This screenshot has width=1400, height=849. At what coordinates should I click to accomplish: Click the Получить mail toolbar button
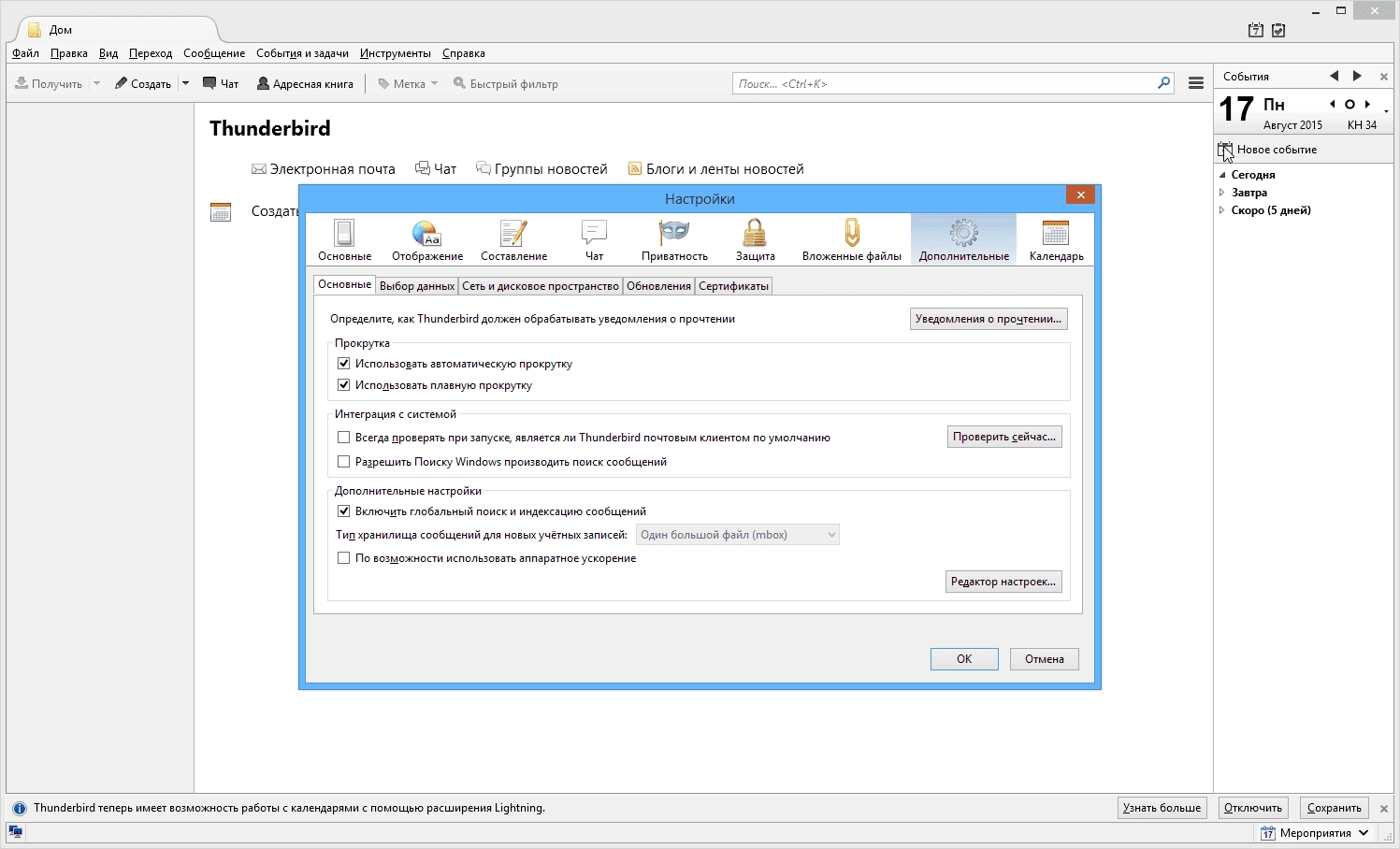(49, 83)
